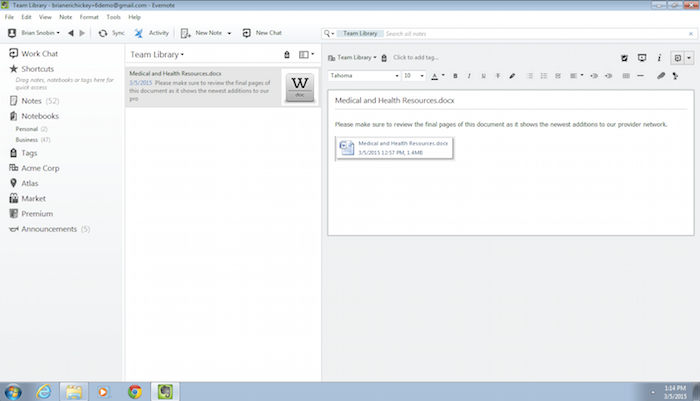Toggle the highlighter tool

pos(512,76)
